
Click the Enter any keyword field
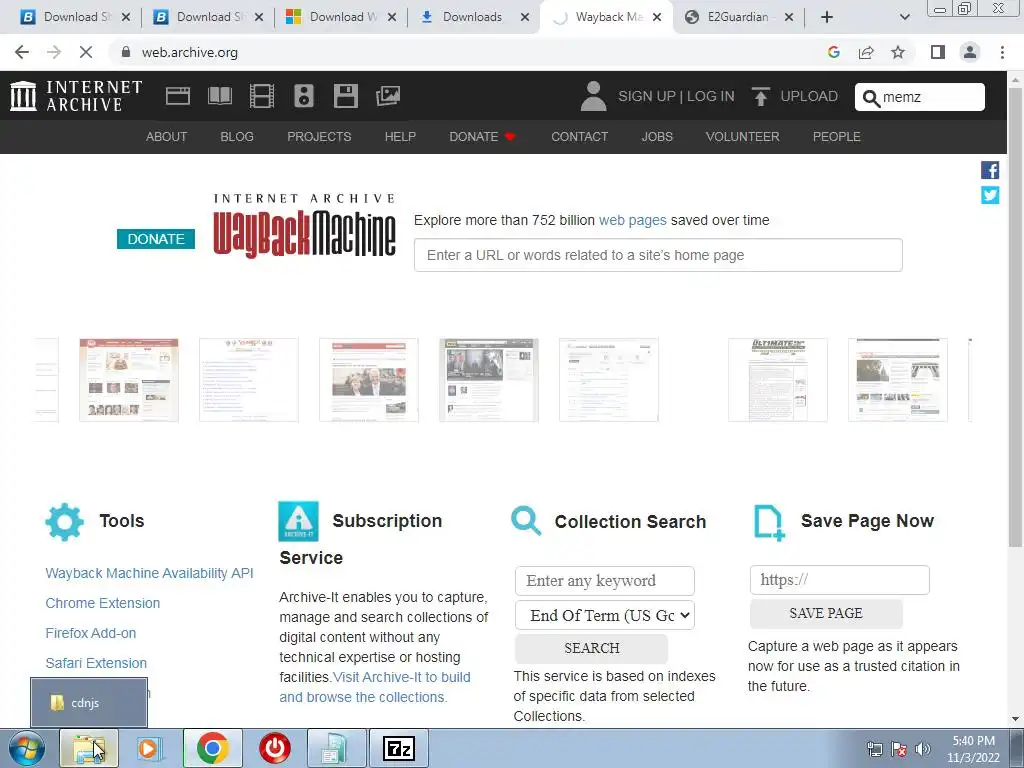[605, 581]
